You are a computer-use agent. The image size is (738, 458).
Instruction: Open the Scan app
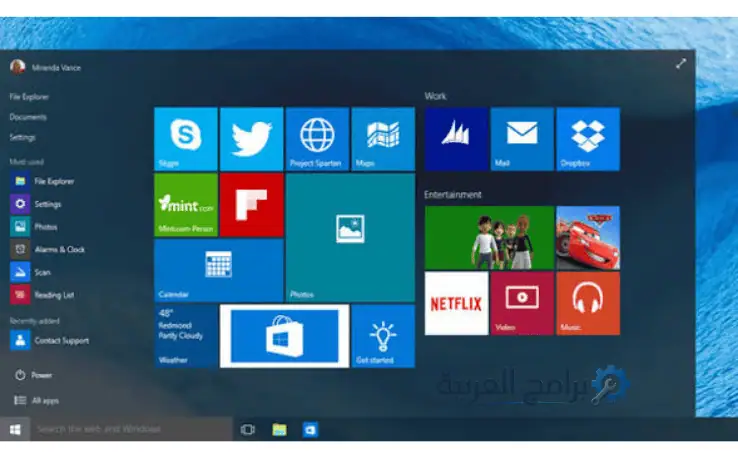click(x=31, y=272)
